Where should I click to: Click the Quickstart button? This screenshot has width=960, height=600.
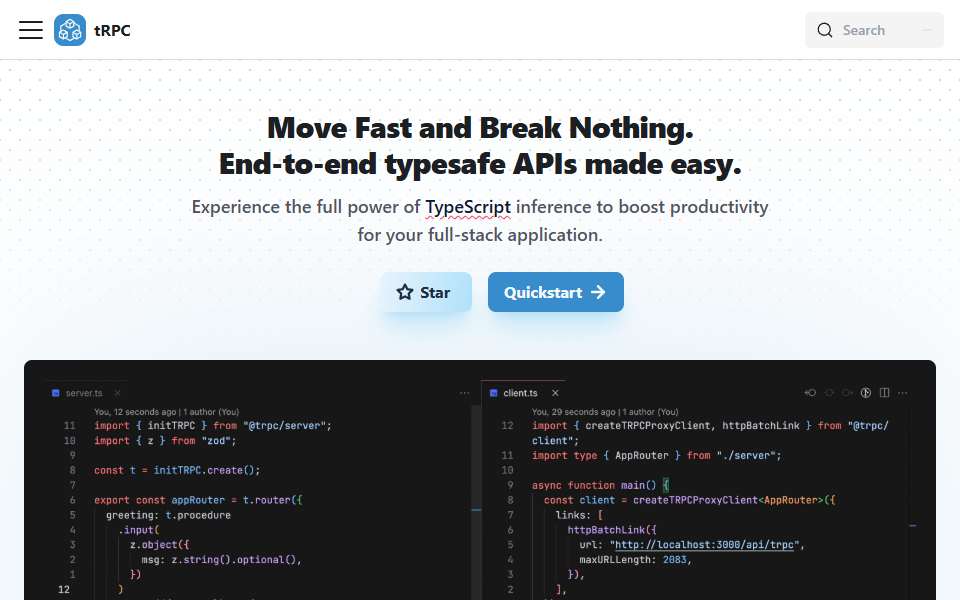[556, 292]
